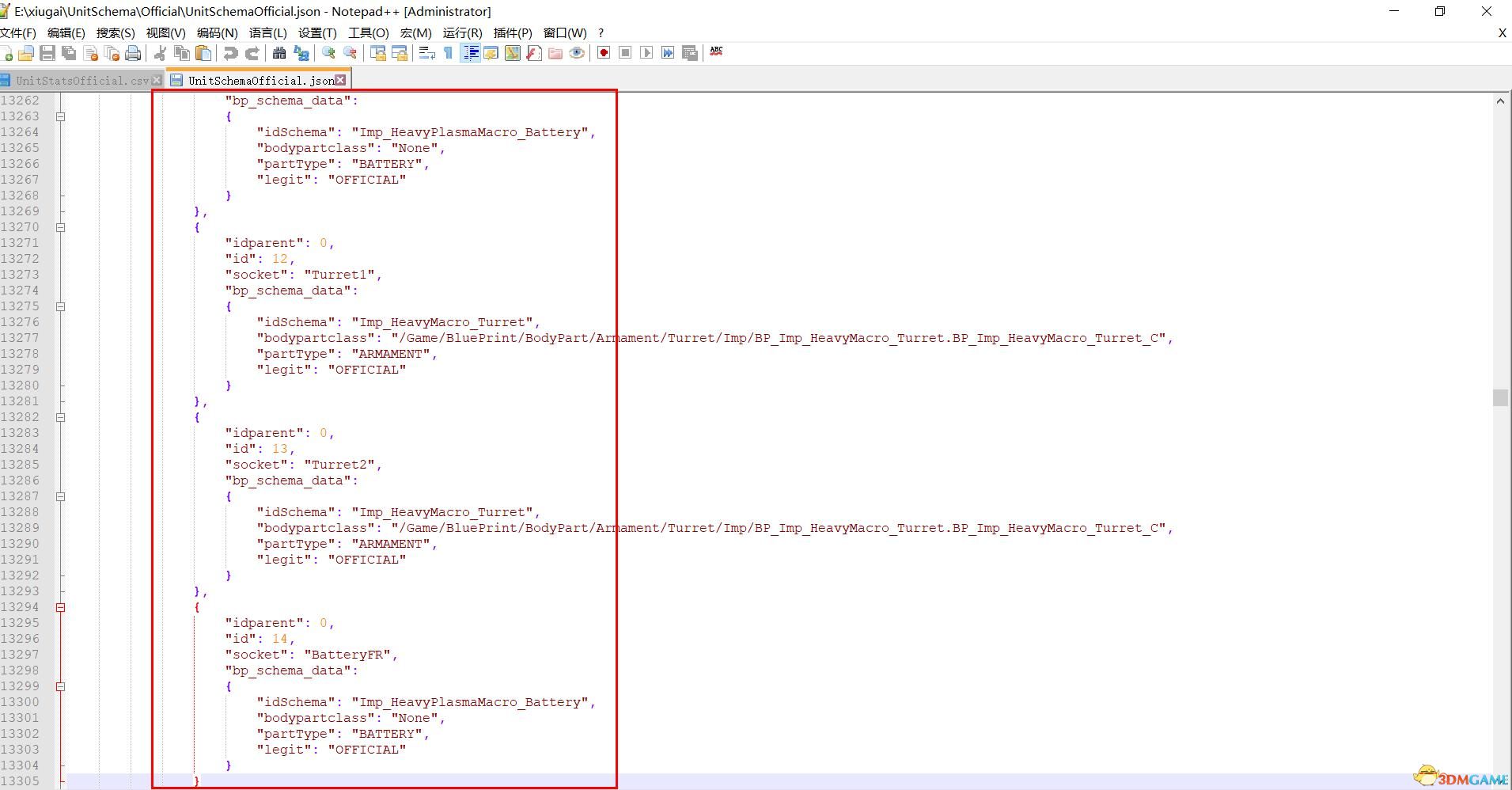Open the 编码(N) encoding menu
The height and width of the screenshot is (790, 1512).
click(x=217, y=32)
